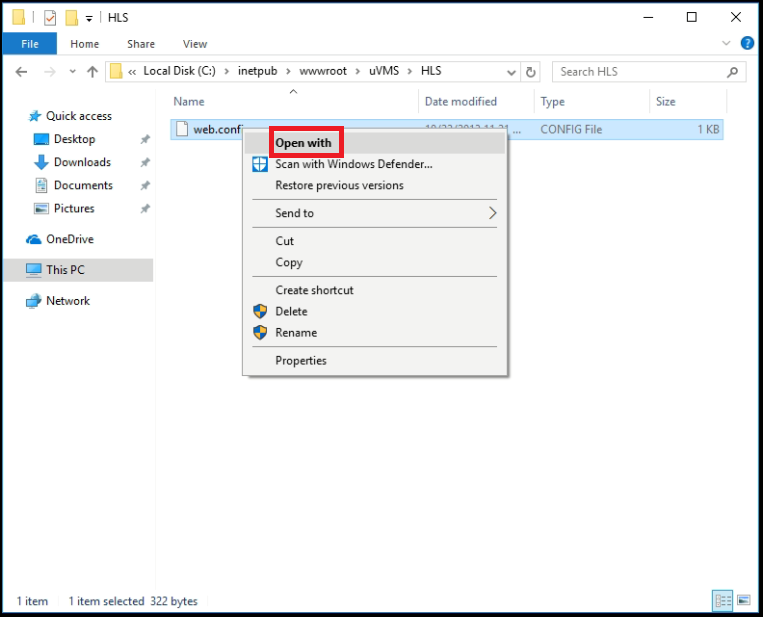Click the File tab button
Viewport: 763px width, 617px height.
point(30,44)
